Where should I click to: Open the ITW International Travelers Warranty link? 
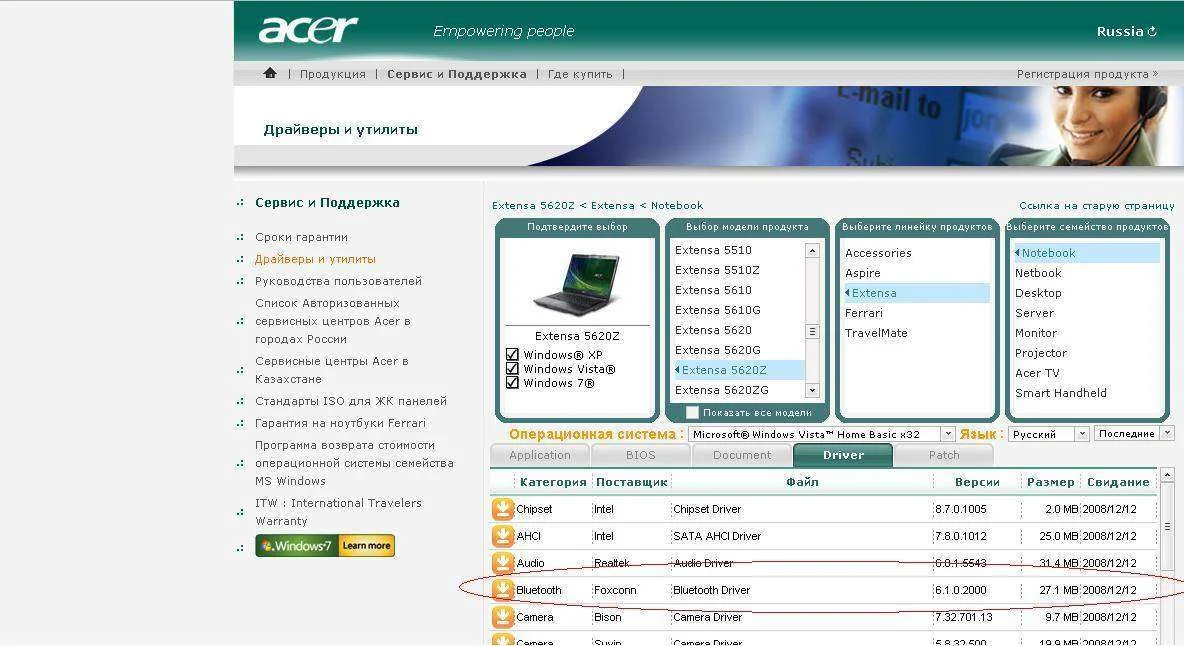click(x=338, y=512)
